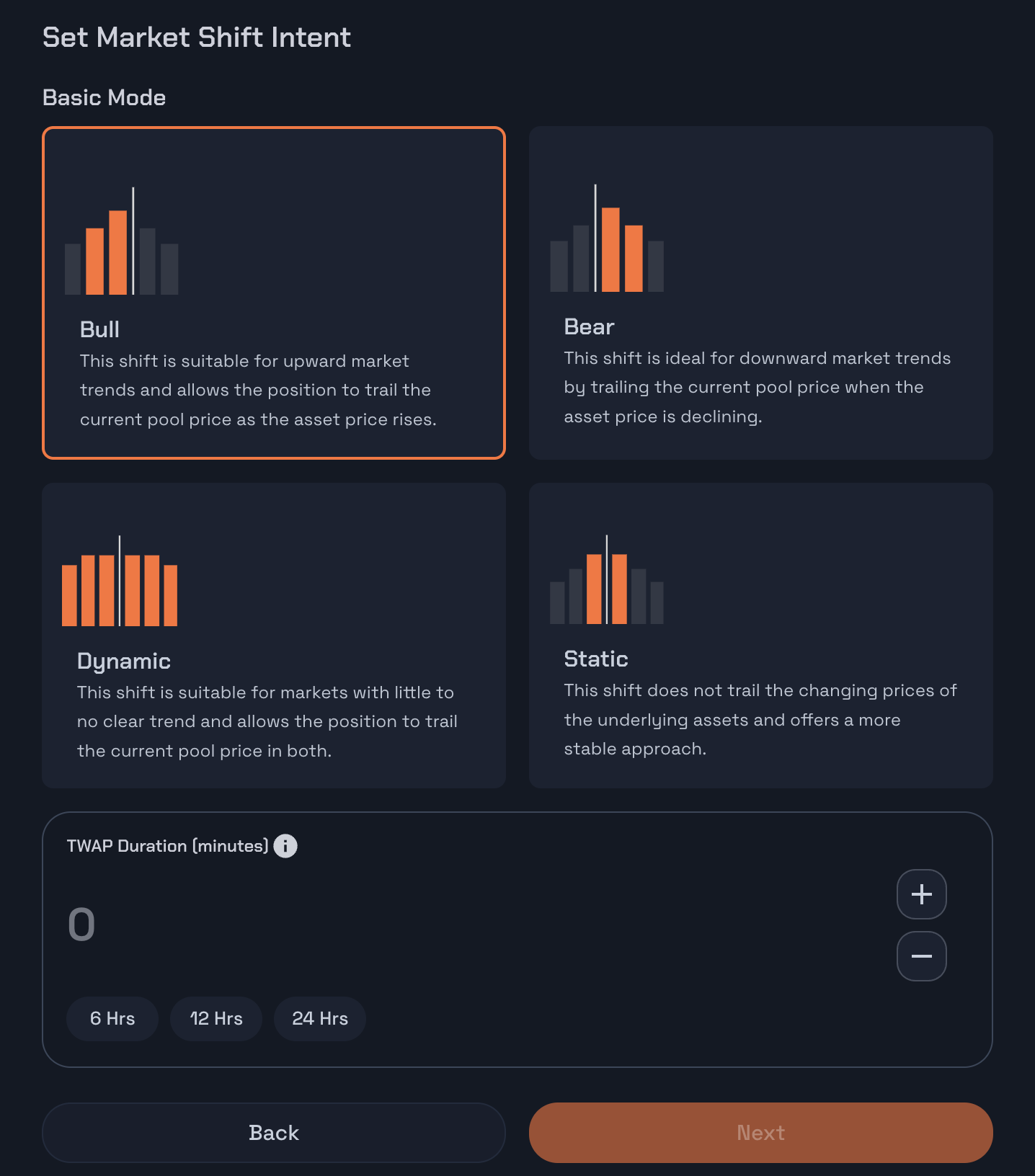
Task: Click the Dynamic card title
Action: (124, 661)
